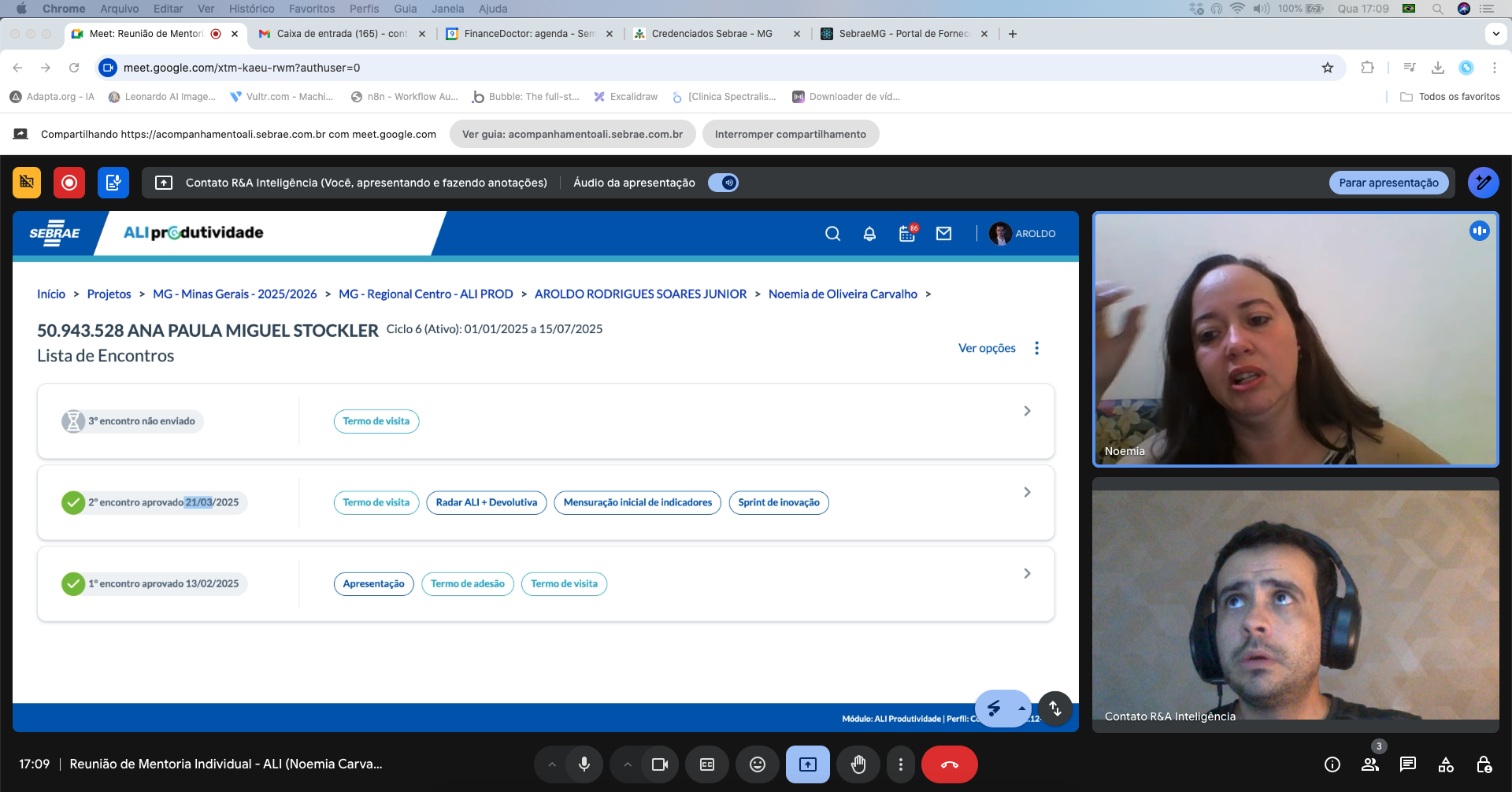Go to Projetos breadcrumb link
The width and height of the screenshot is (1512, 792).
[x=109, y=294]
